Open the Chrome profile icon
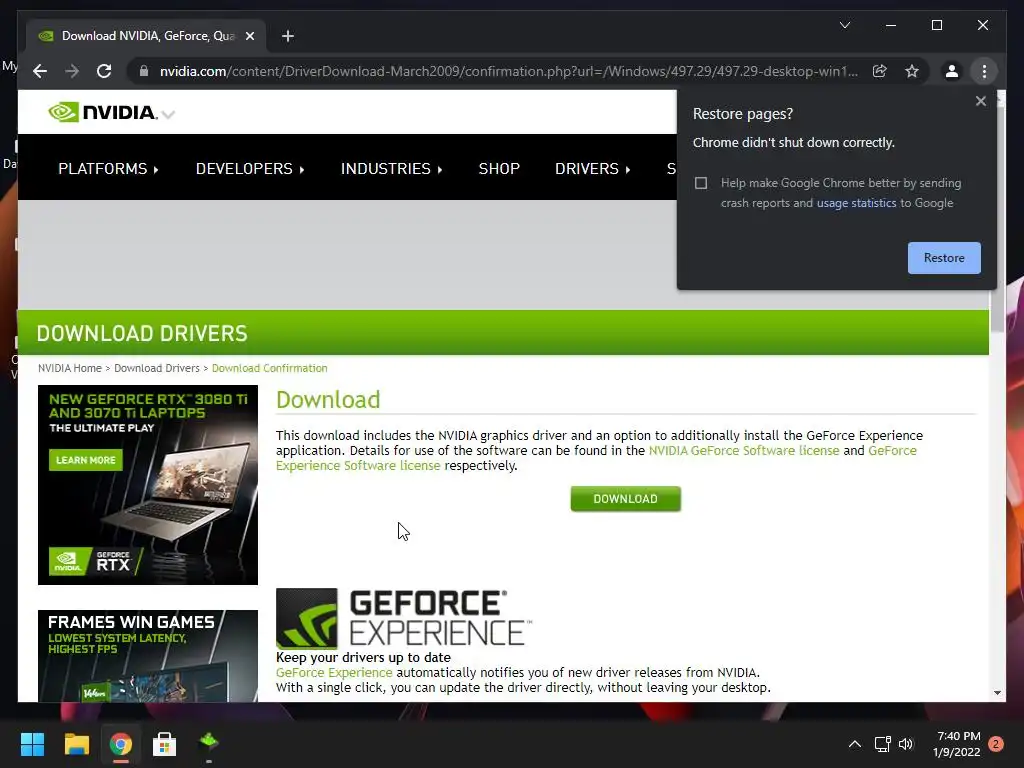Viewport: 1024px width, 768px height. point(952,71)
